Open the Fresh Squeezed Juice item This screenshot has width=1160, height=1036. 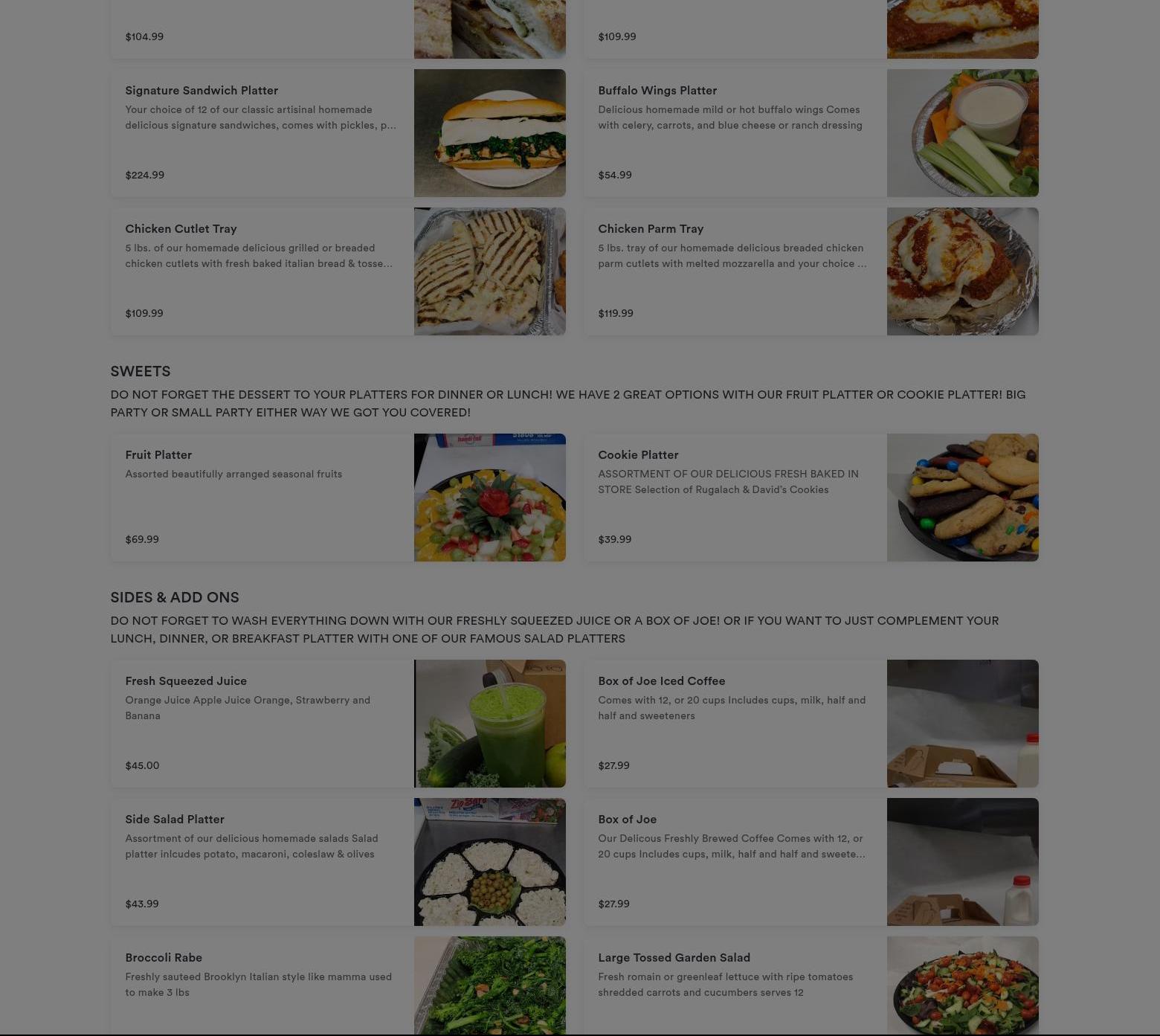pos(338,724)
